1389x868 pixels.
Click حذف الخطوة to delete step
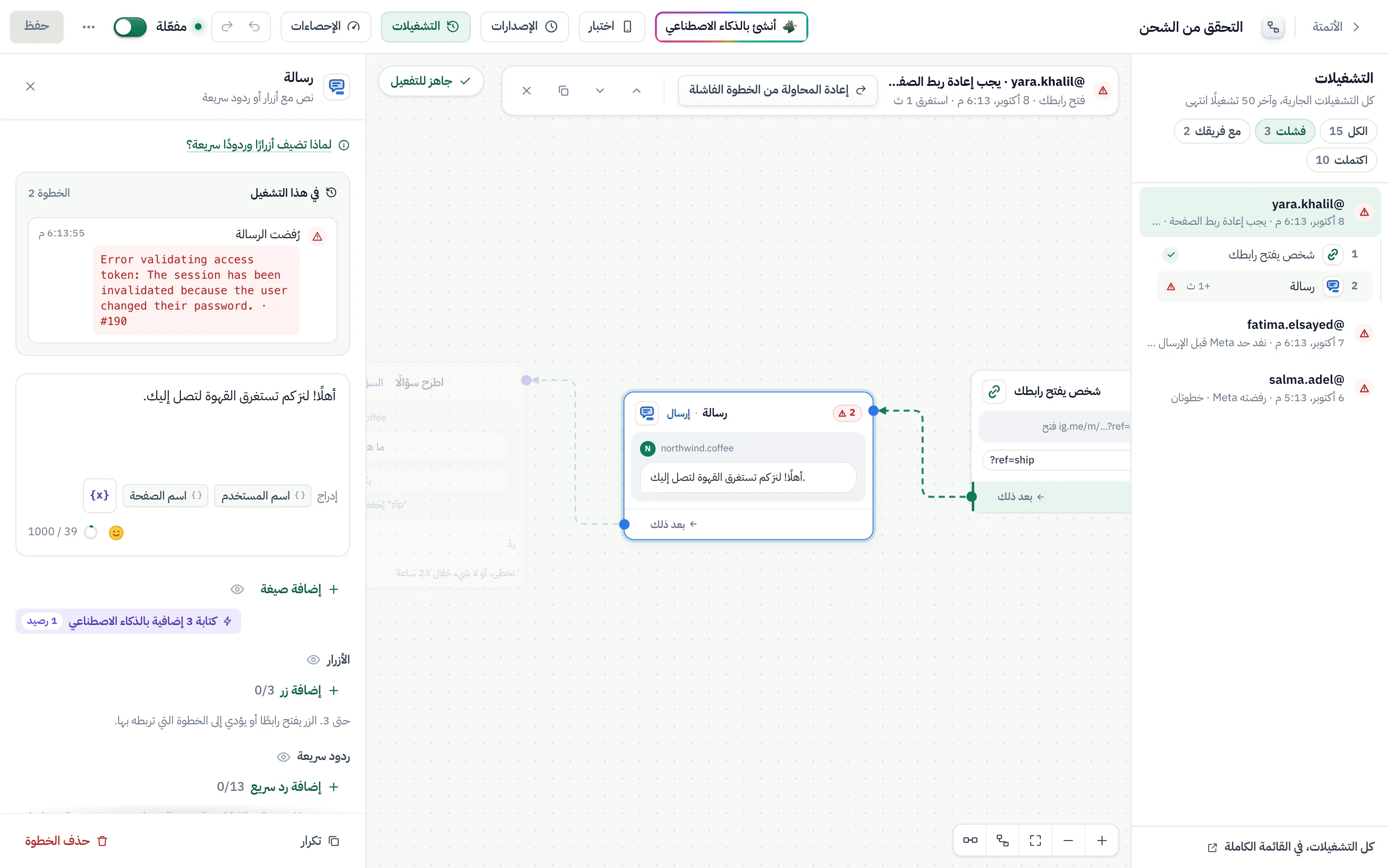67,841
